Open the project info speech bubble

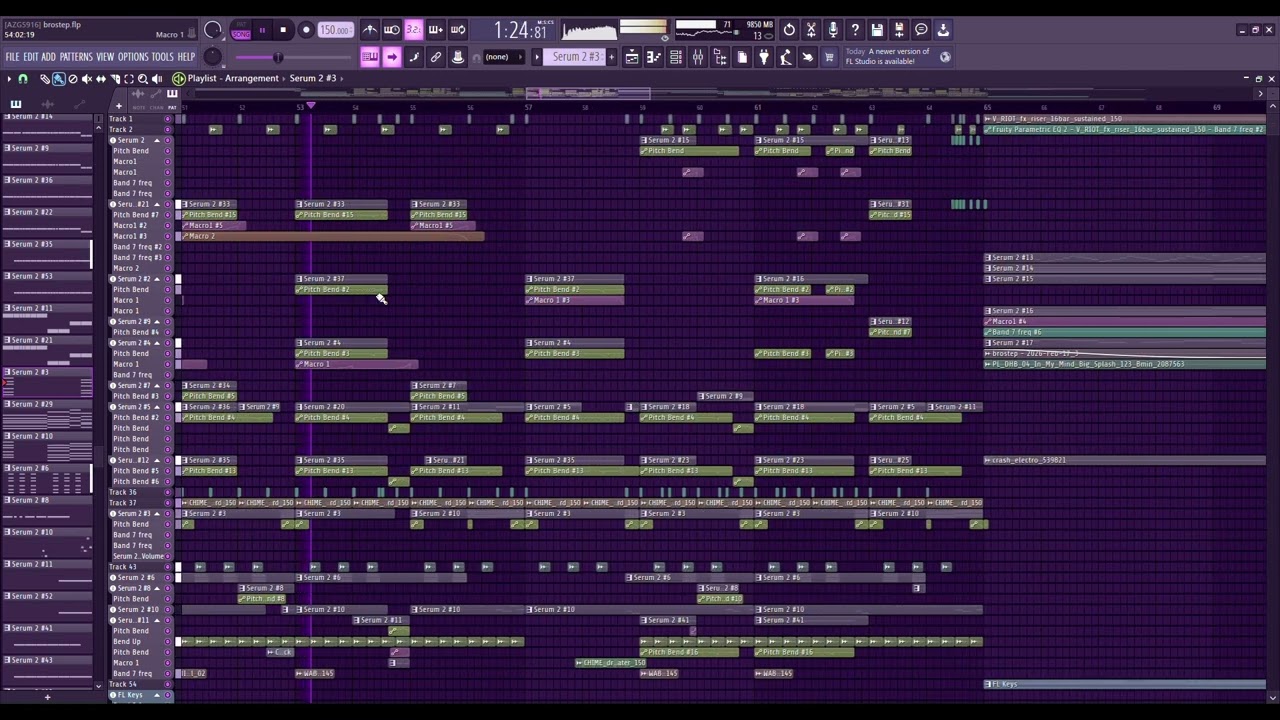pos(921,29)
